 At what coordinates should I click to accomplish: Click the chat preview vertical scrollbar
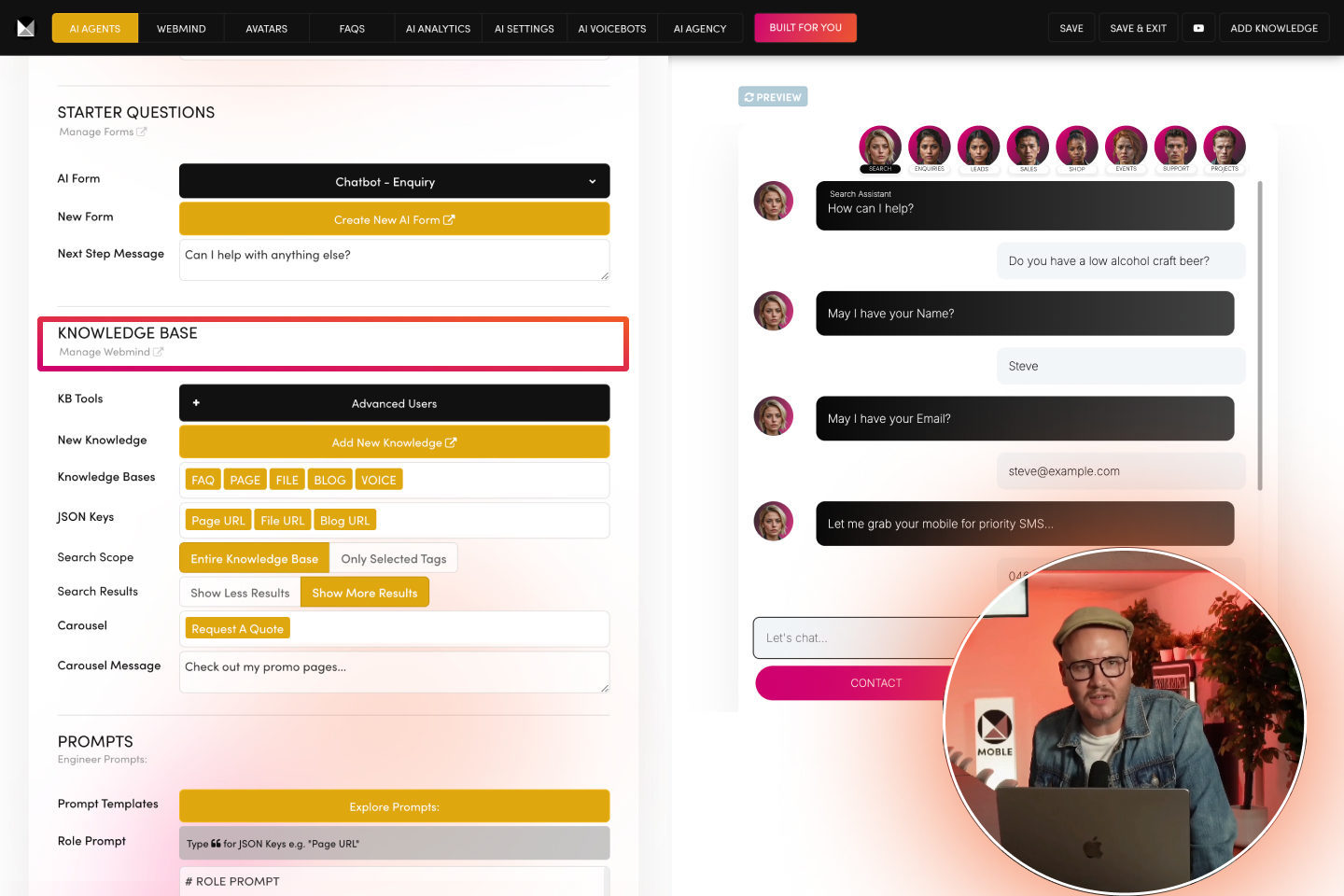pyautogui.click(x=1260, y=336)
